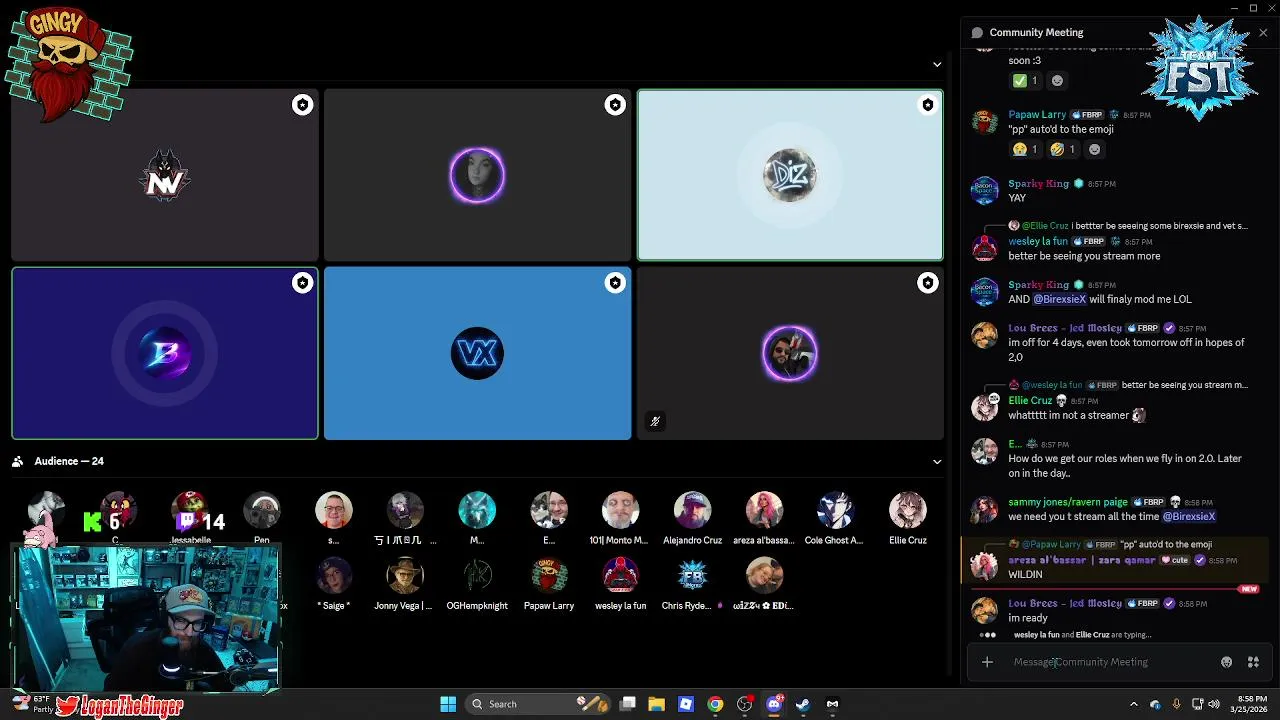Image resolution: width=1280 pixels, height=720 pixels.
Task: Open Steam from the taskbar
Action: (803, 704)
